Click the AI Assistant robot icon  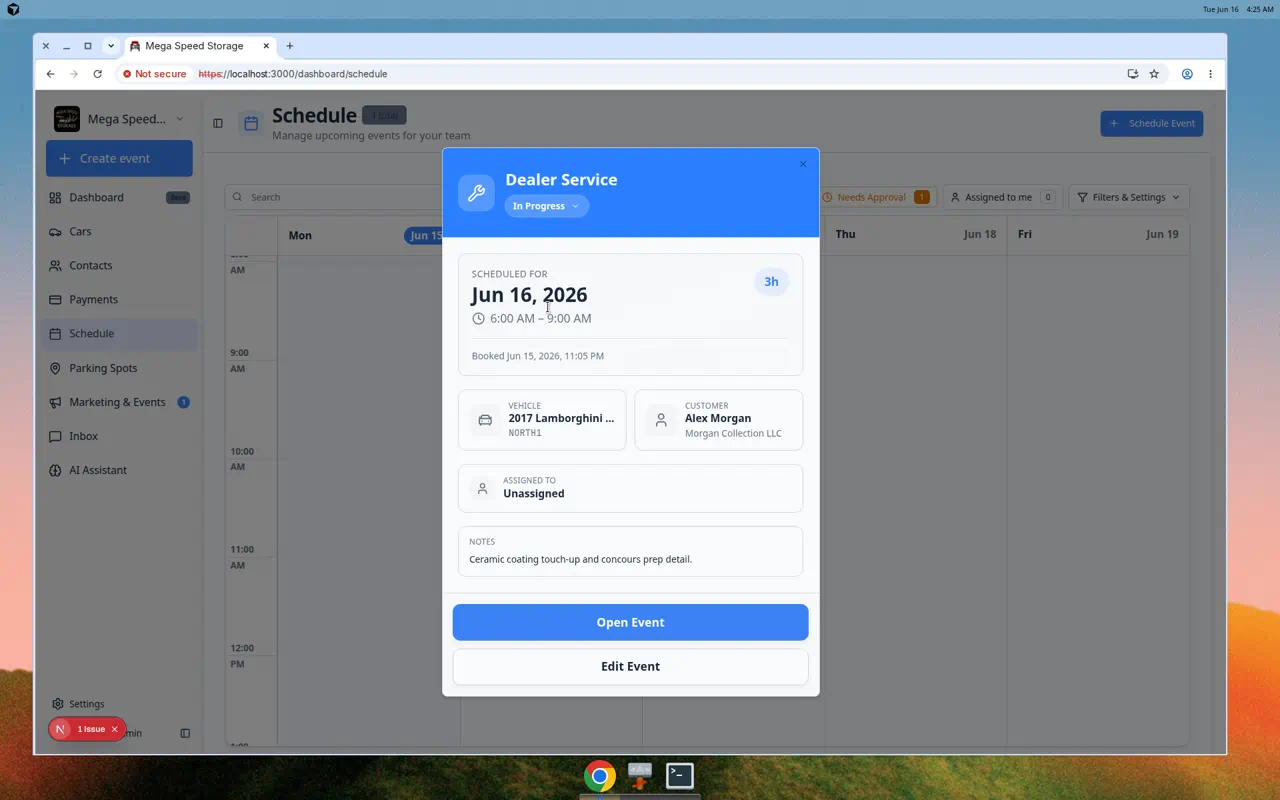55,470
